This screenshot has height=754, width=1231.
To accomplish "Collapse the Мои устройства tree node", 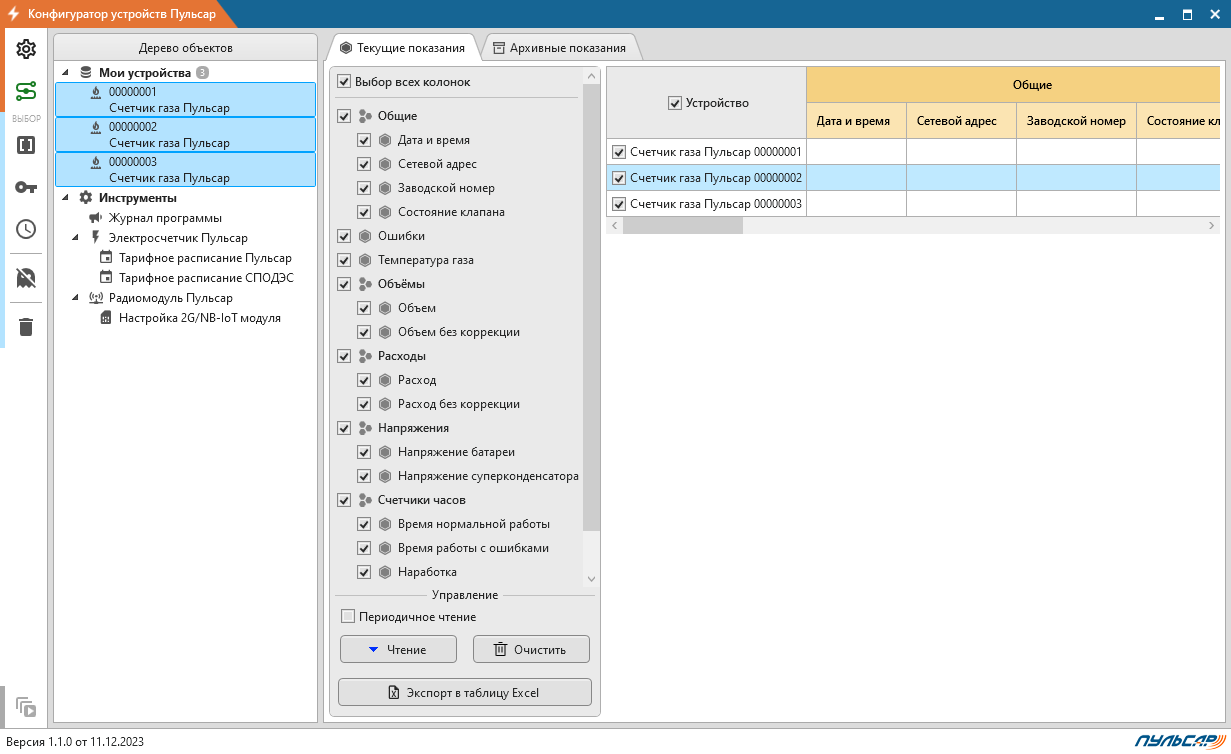I will click(66, 72).
